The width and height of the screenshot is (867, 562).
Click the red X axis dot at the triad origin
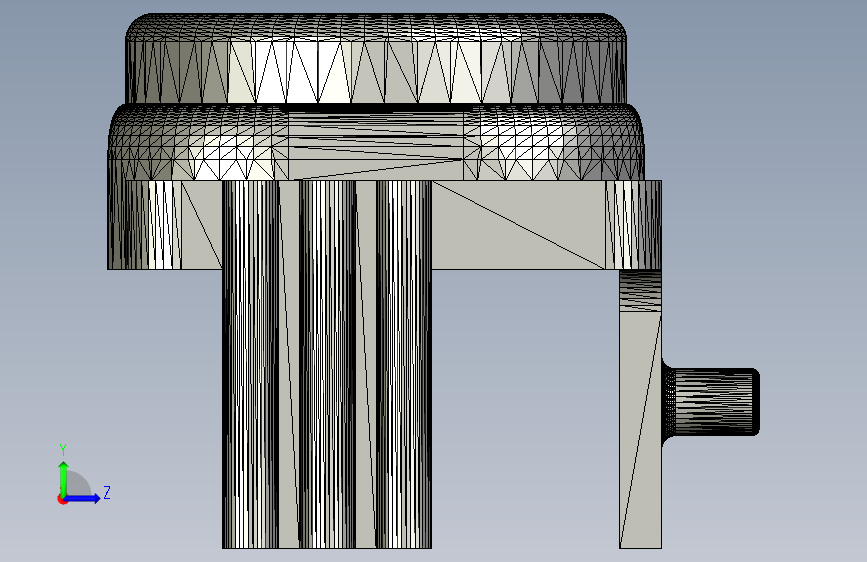click(62, 499)
